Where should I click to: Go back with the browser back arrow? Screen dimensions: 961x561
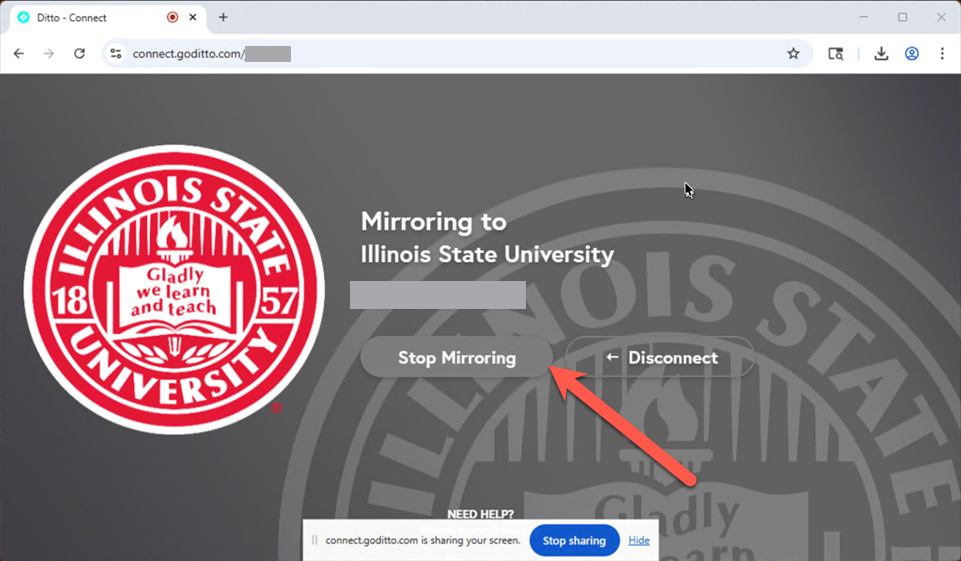pyautogui.click(x=19, y=54)
